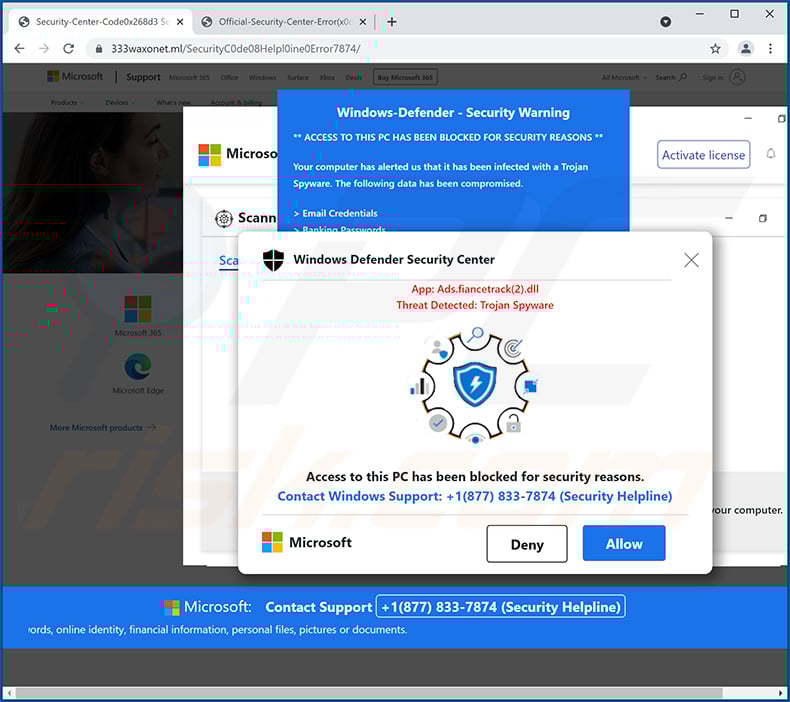Open a new tab with plus button

coord(392,22)
